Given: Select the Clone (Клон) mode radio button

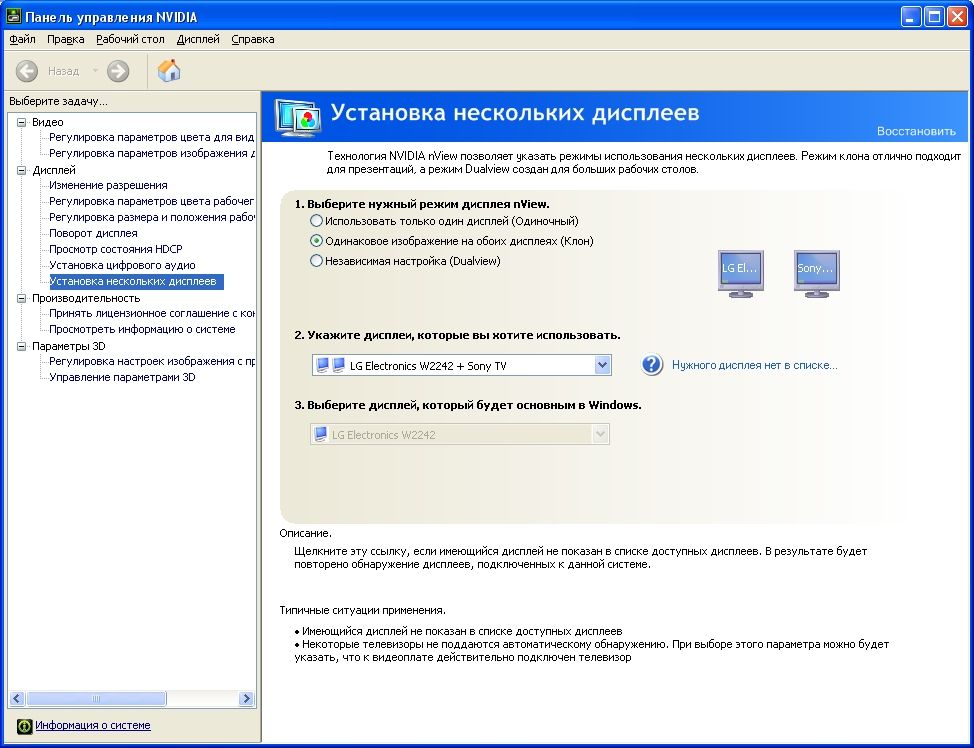Looking at the screenshot, I should point(317,241).
